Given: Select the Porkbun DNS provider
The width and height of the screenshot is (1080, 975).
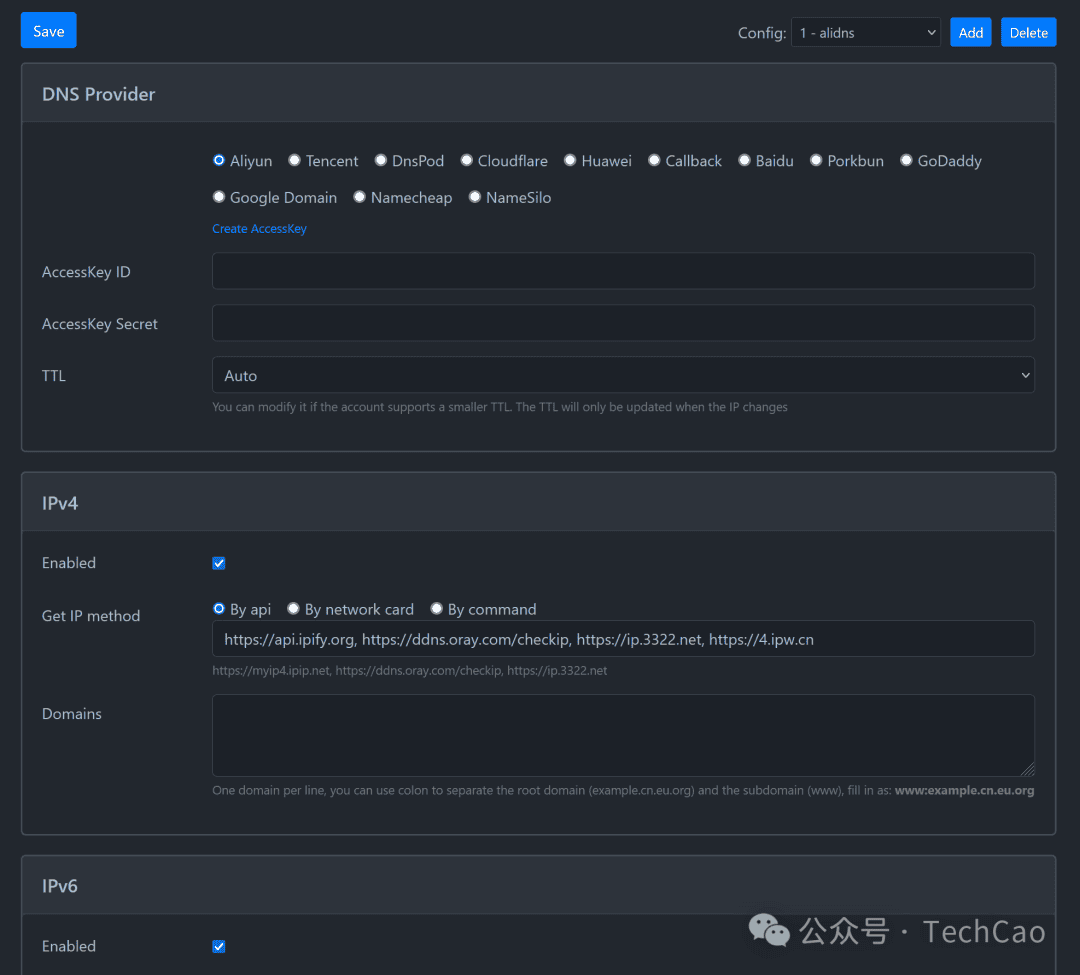Looking at the screenshot, I should (x=816, y=160).
